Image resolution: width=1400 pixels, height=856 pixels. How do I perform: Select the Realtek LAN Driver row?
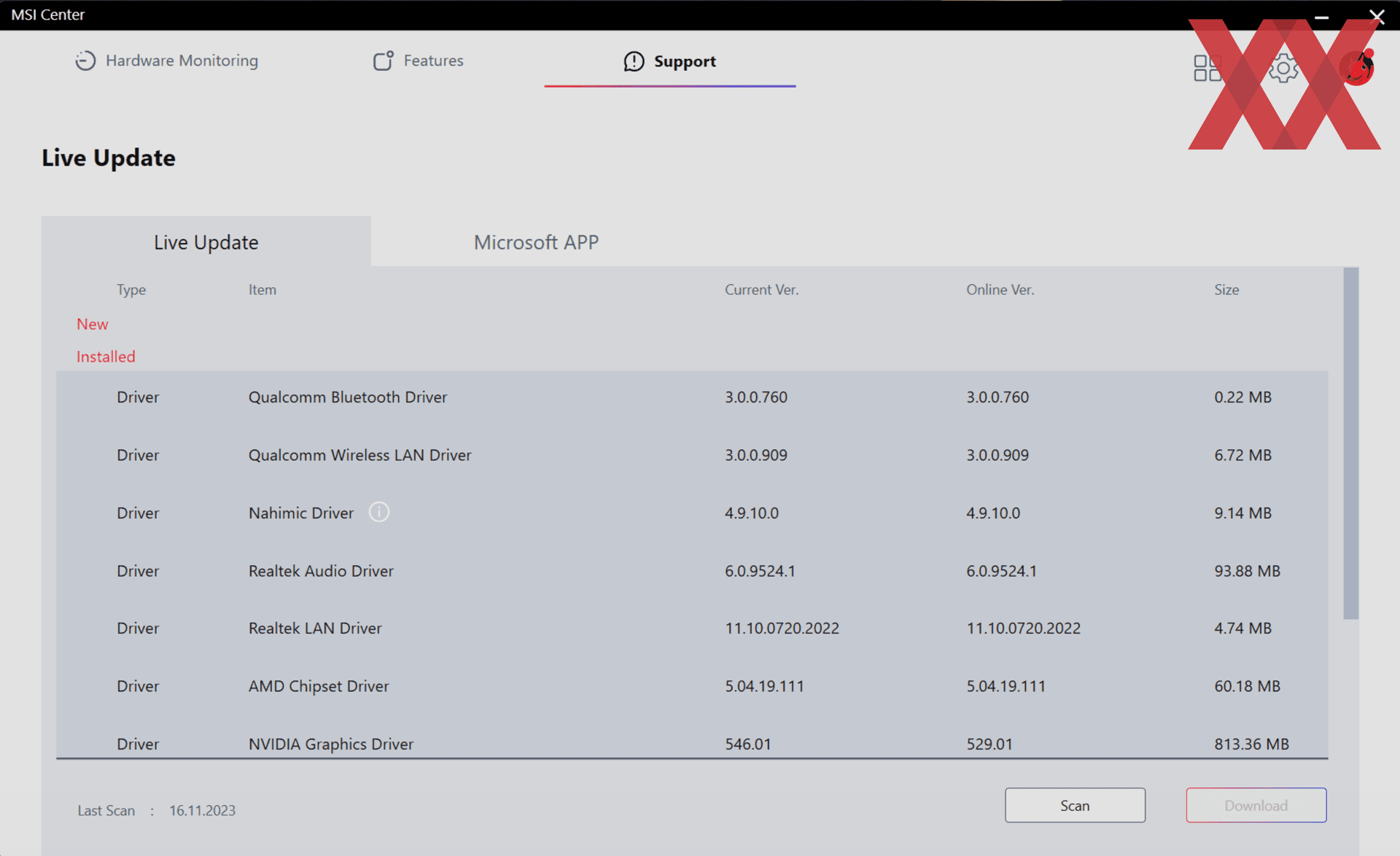tap(692, 628)
